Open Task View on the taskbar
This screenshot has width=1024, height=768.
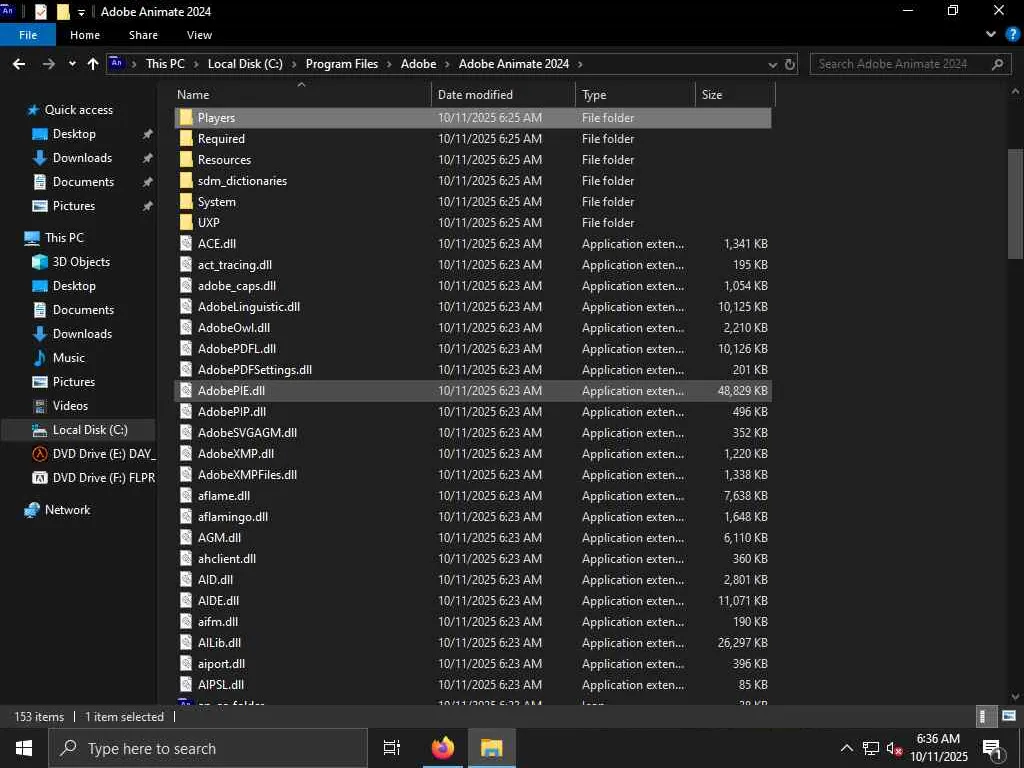pyautogui.click(x=392, y=748)
